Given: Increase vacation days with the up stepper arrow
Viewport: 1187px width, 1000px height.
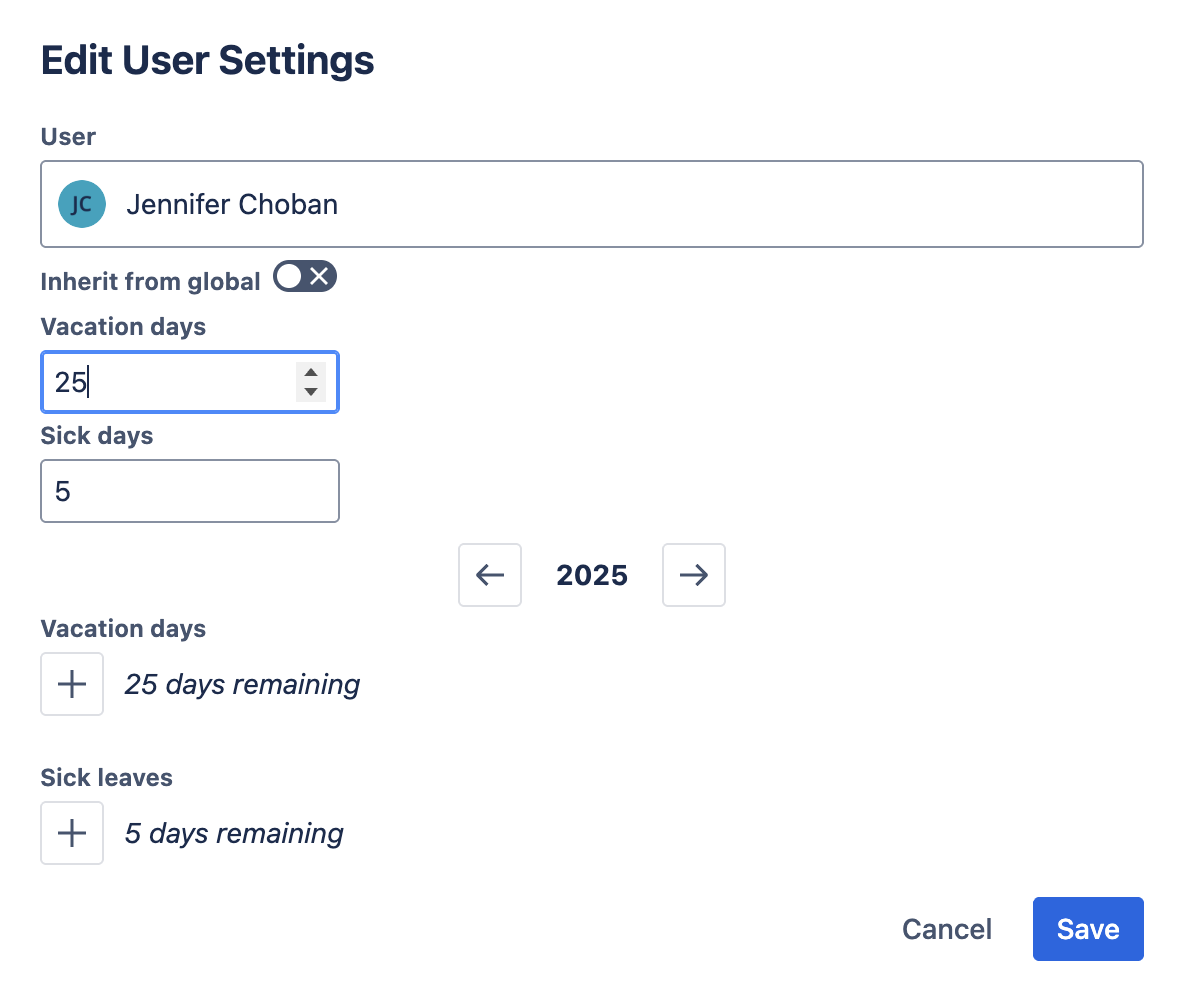Looking at the screenshot, I should [311, 372].
